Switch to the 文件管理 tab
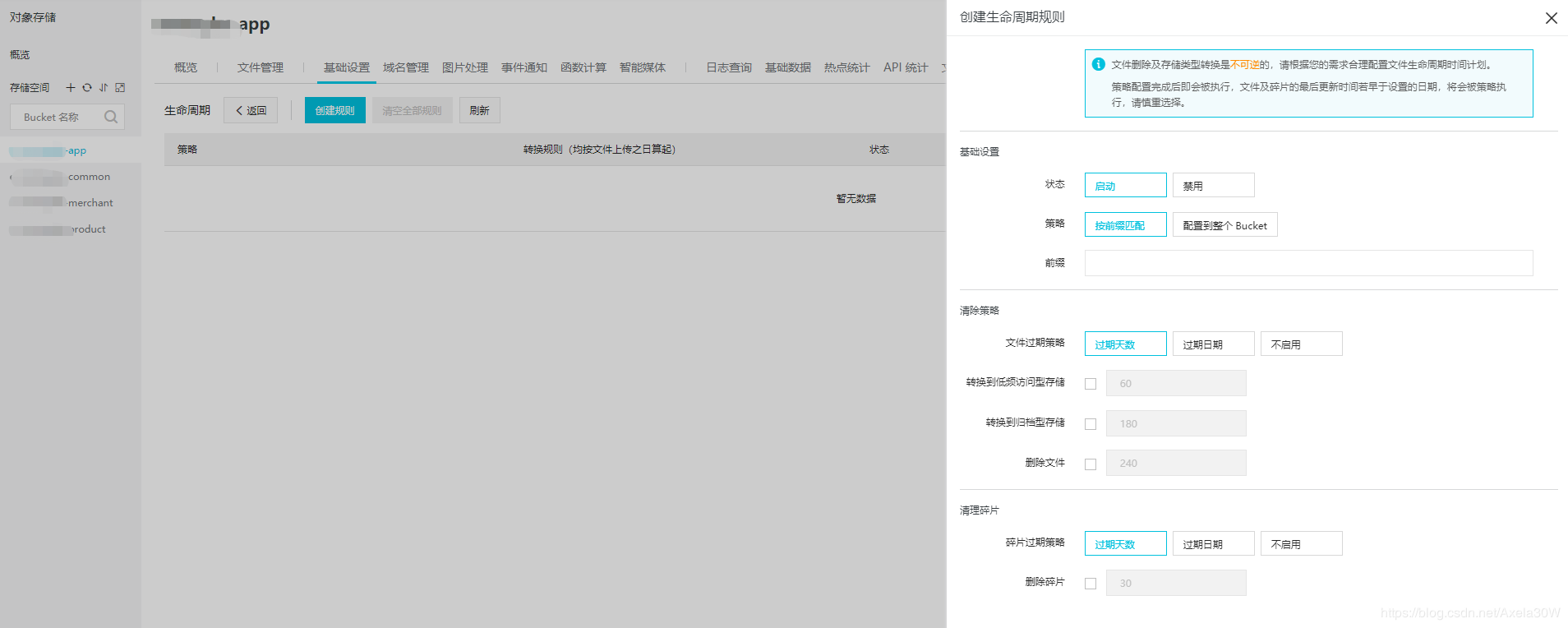 tap(261, 67)
